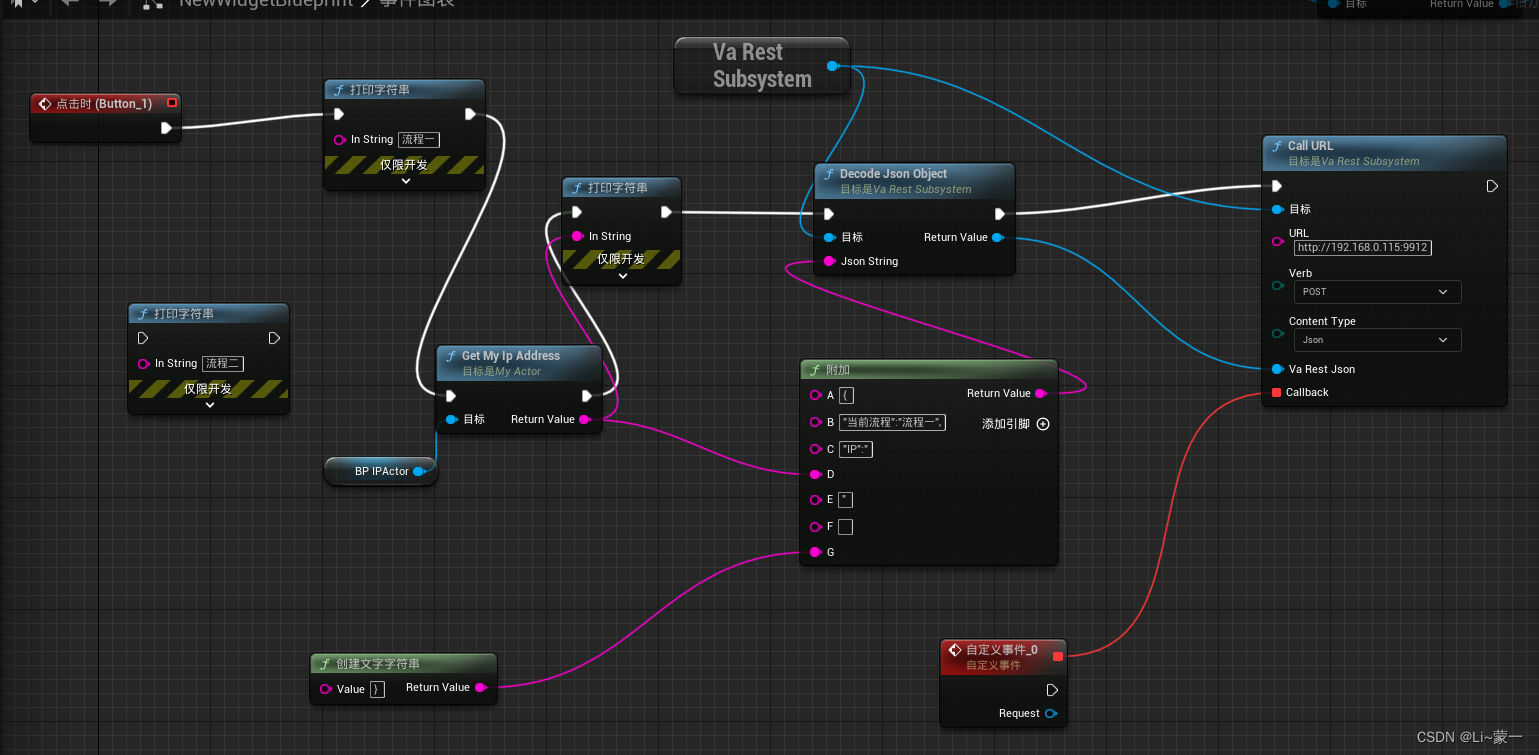The height and width of the screenshot is (755, 1539).
Task: Click the In String field containing 流程一
Action: [x=418, y=140]
